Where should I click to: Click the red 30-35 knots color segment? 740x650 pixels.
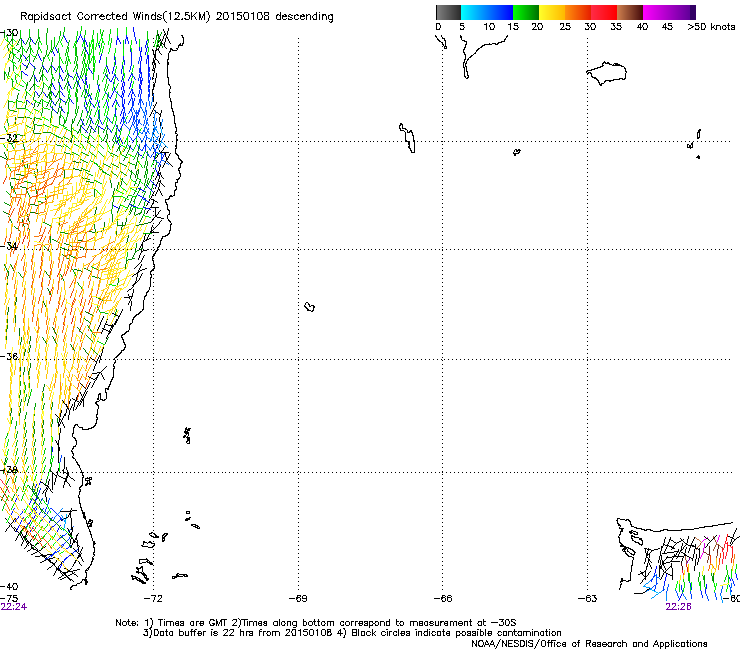pyautogui.click(x=604, y=12)
